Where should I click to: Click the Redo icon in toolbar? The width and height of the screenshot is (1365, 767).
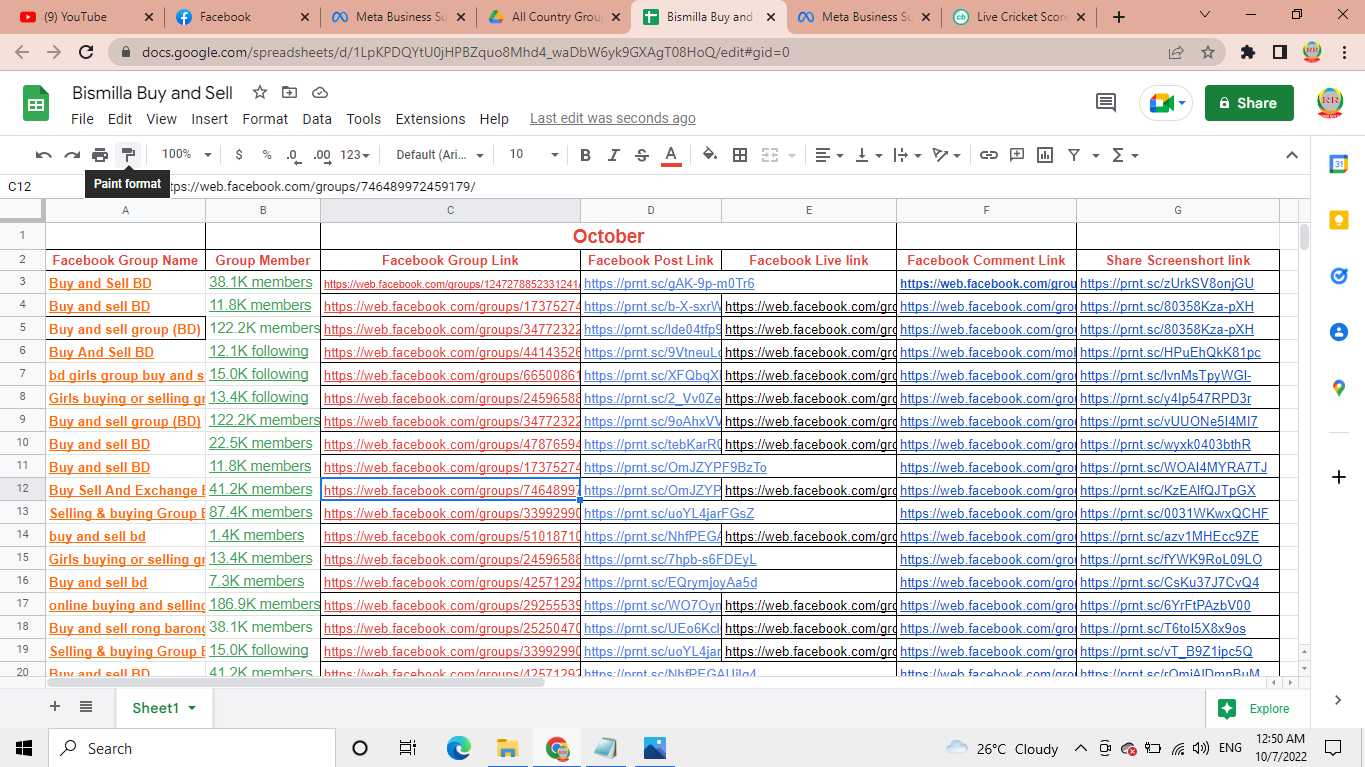coord(72,155)
